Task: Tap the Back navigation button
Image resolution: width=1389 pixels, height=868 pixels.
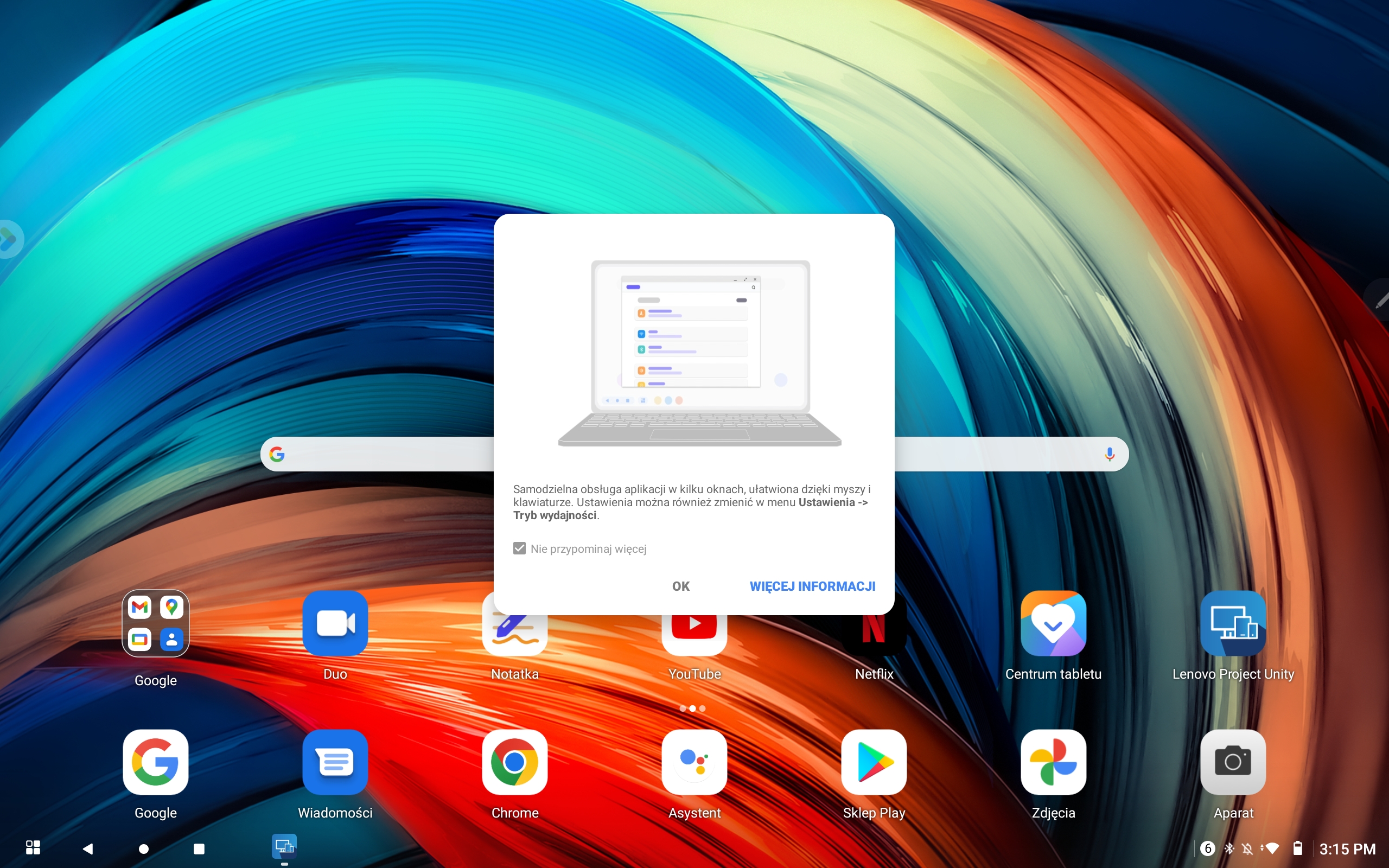Action: (x=88, y=848)
